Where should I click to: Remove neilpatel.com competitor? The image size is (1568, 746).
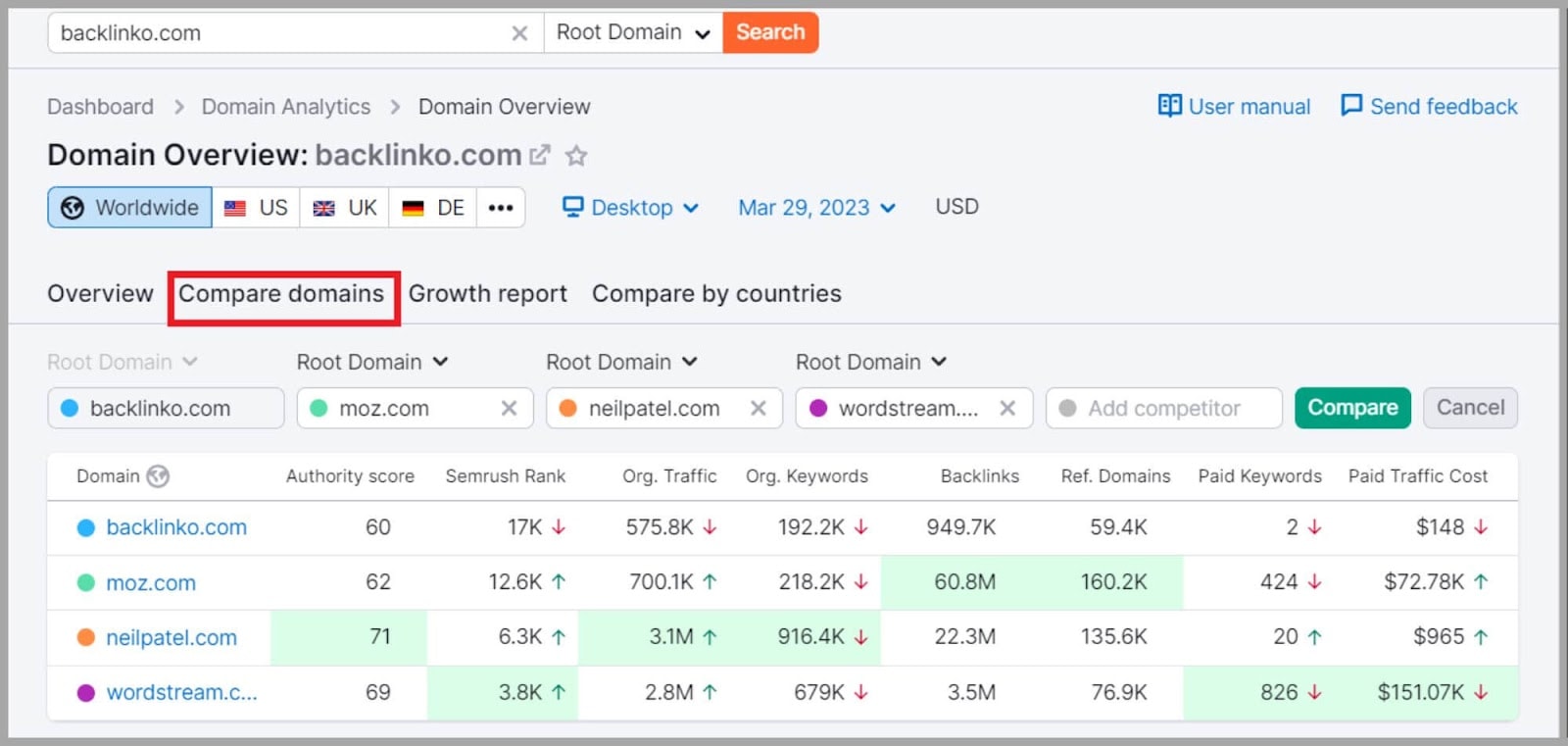[x=758, y=408]
